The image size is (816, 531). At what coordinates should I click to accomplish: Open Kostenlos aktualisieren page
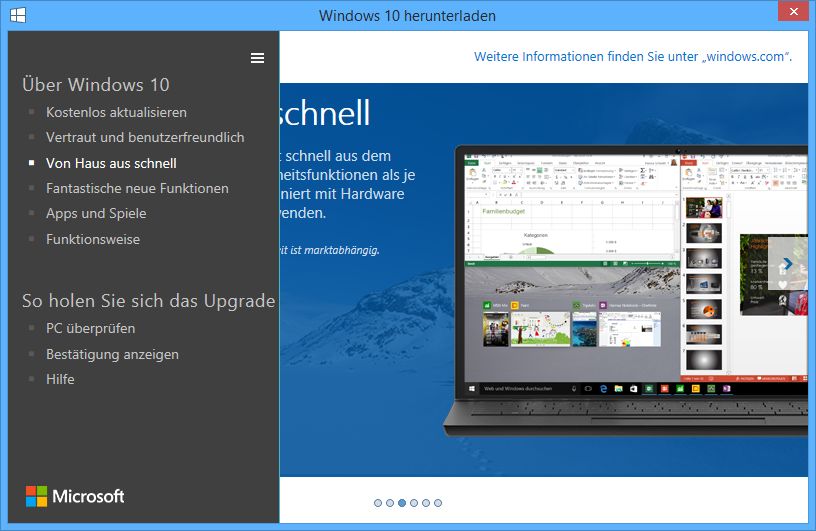(x=116, y=112)
